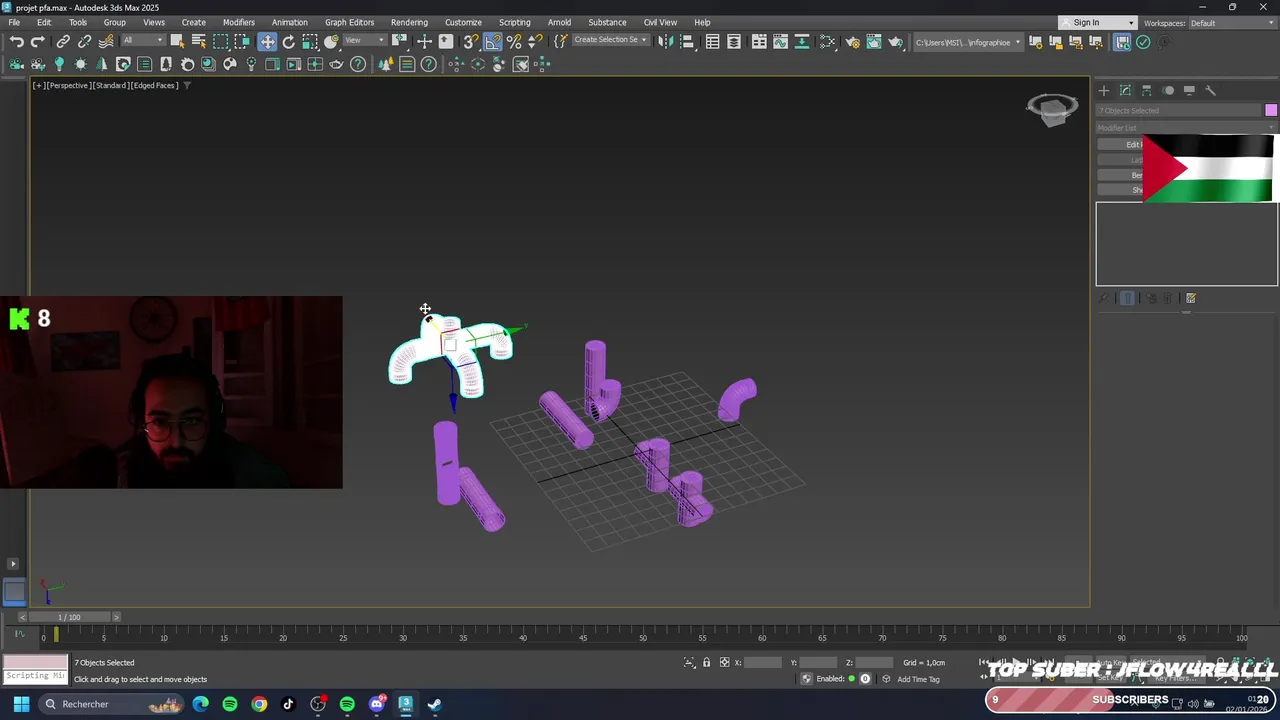The width and height of the screenshot is (1280, 720).
Task: Click the MAXScript mini listener box
Action: point(36,670)
